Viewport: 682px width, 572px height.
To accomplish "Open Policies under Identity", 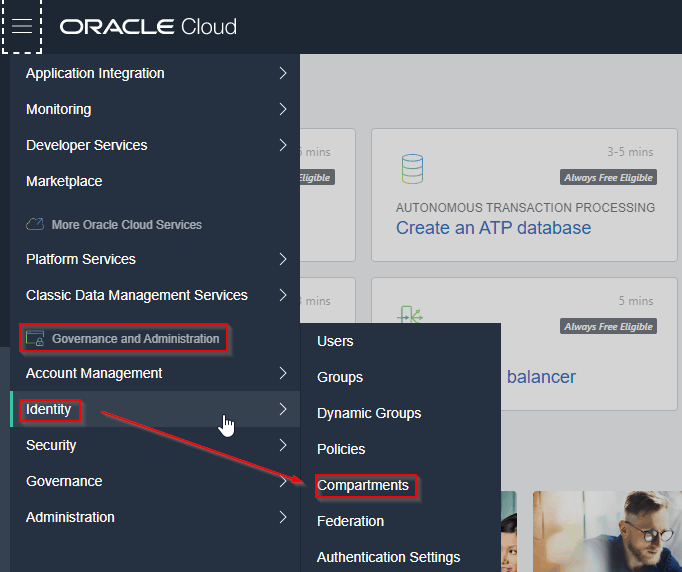I will 341,449.
